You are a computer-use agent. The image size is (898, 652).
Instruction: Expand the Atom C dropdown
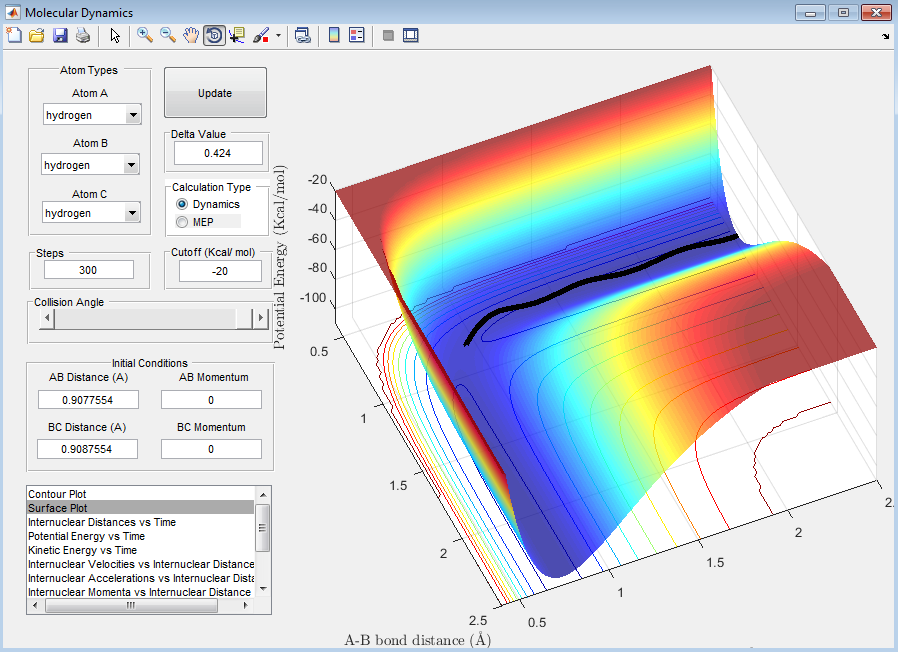[132, 213]
